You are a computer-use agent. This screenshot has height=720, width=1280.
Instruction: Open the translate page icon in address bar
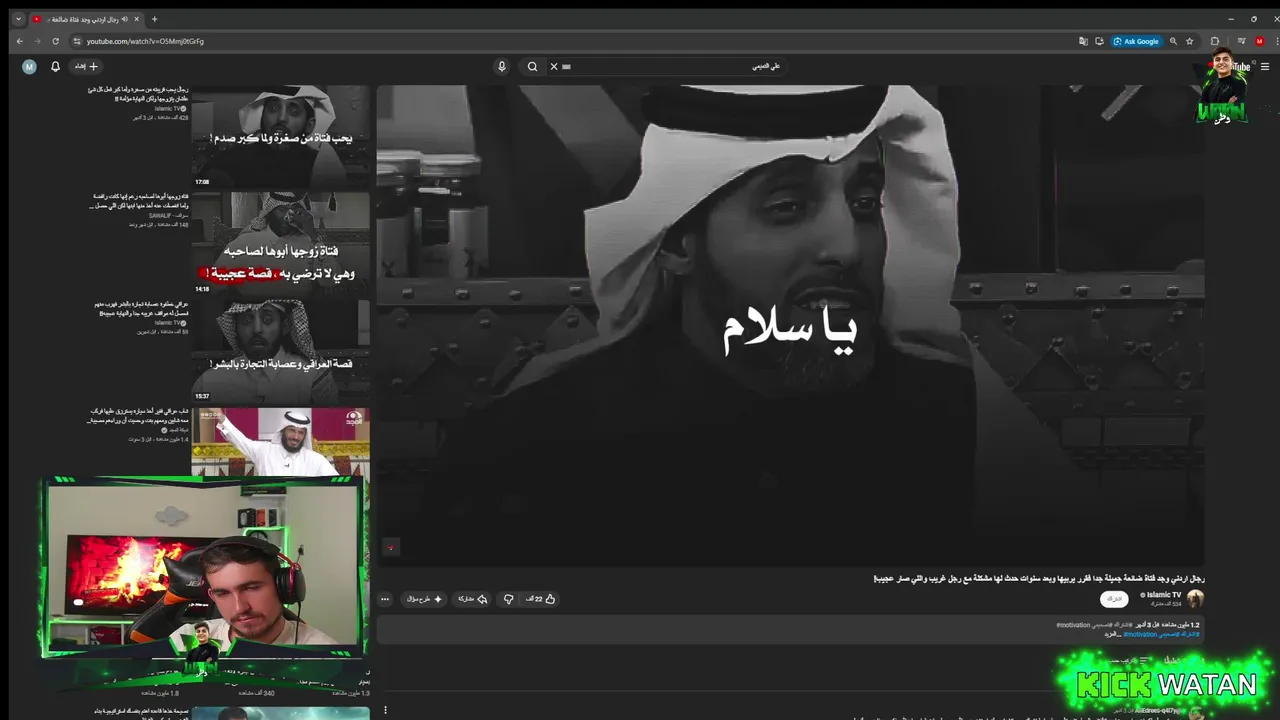pyautogui.click(x=1083, y=41)
